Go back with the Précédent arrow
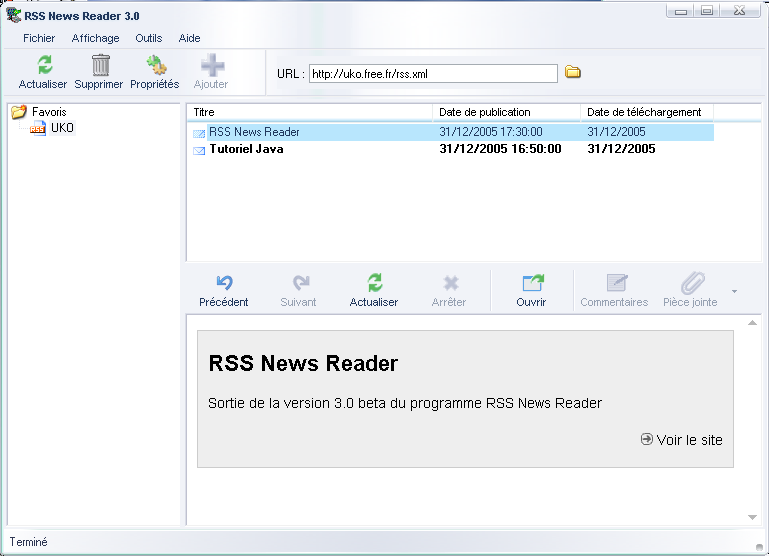This screenshot has width=769, height=556. [225, 282]
